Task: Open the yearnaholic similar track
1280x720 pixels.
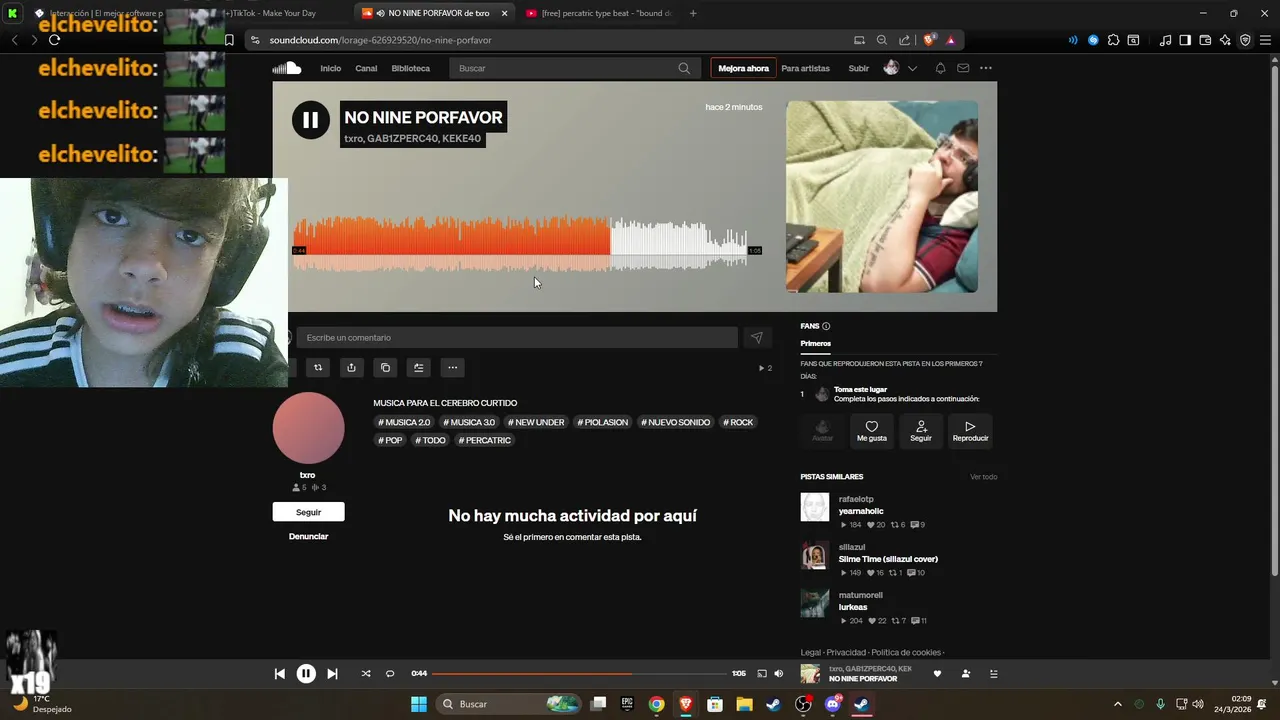Action: tap(861, 511)
